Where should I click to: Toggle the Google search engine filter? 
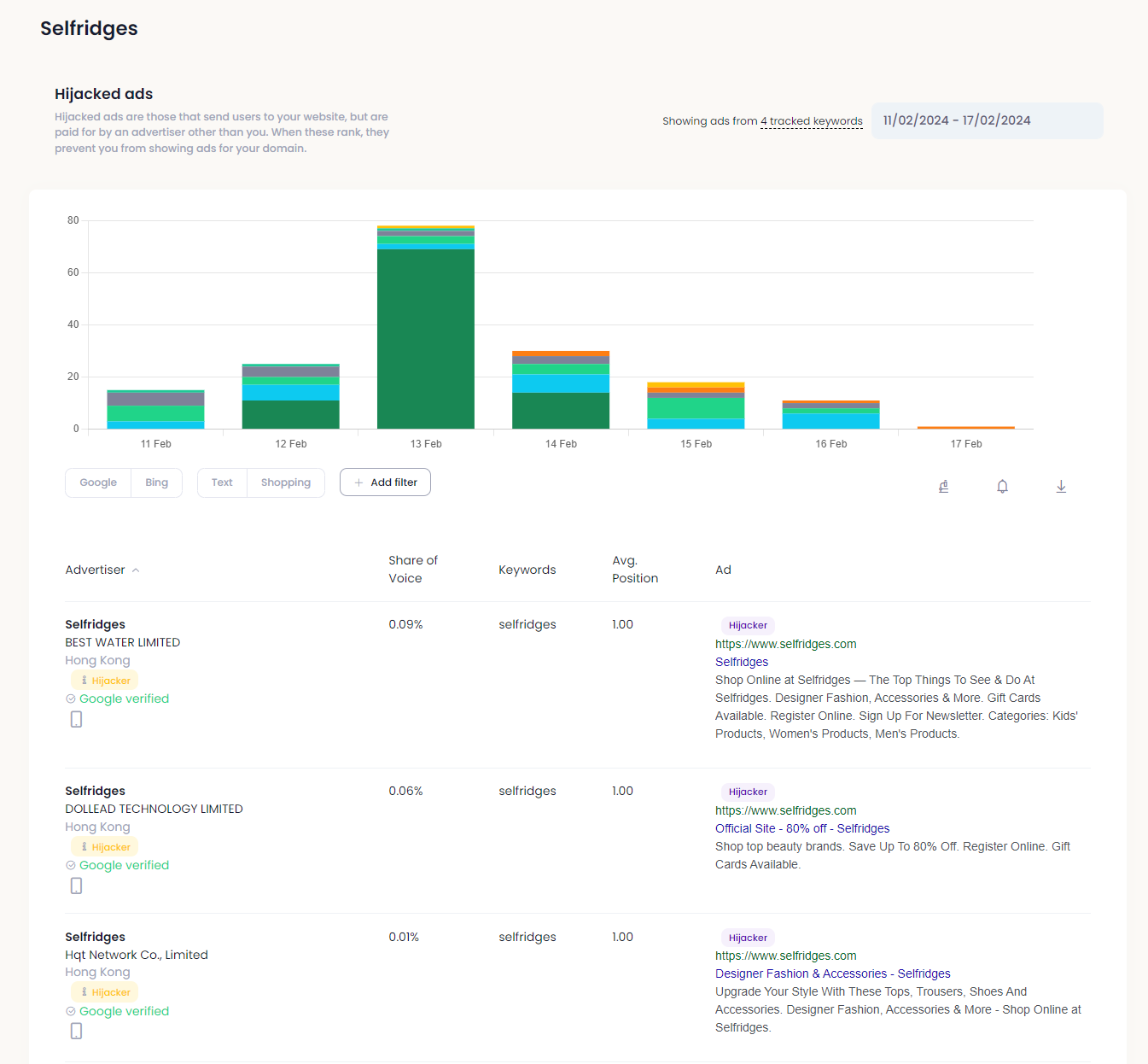coord(98,482)
